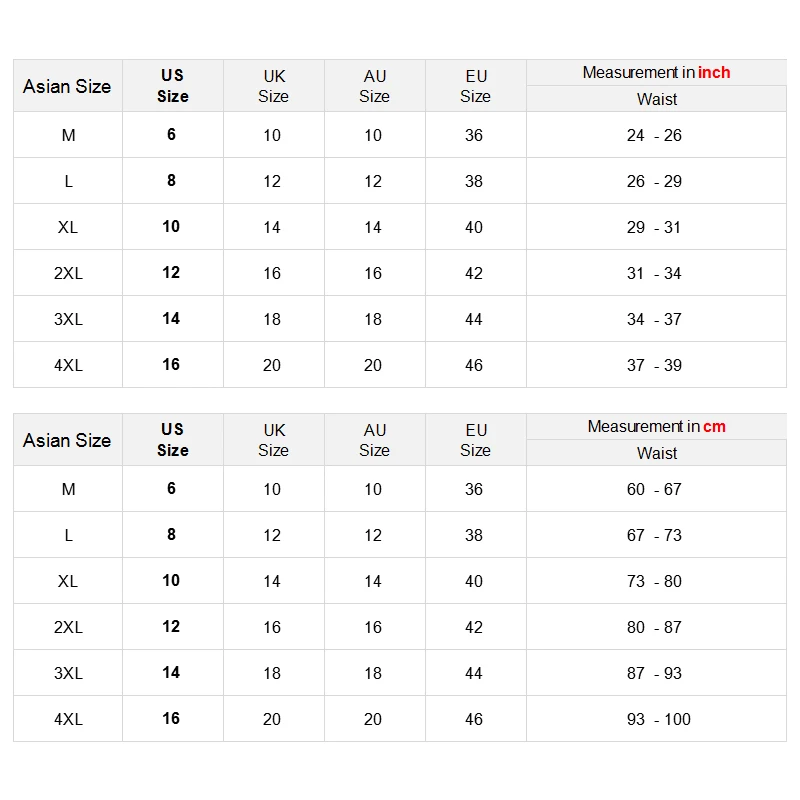Click 'UK Size' header in inch table
Screen dimensions: 800x800
click(x=273, y=86)
